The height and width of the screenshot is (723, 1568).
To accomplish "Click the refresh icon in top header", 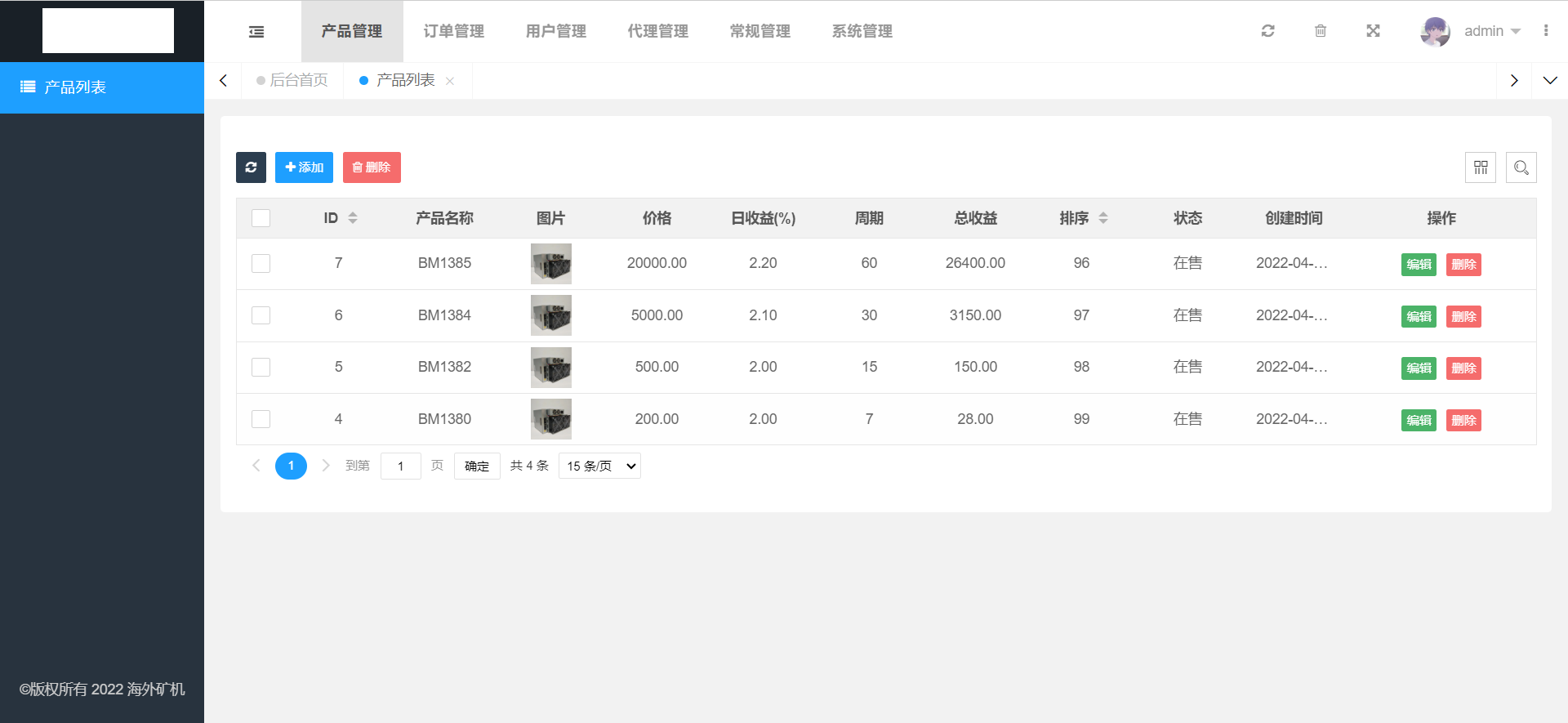I will pyautogui.click(x=1267, y=31).
